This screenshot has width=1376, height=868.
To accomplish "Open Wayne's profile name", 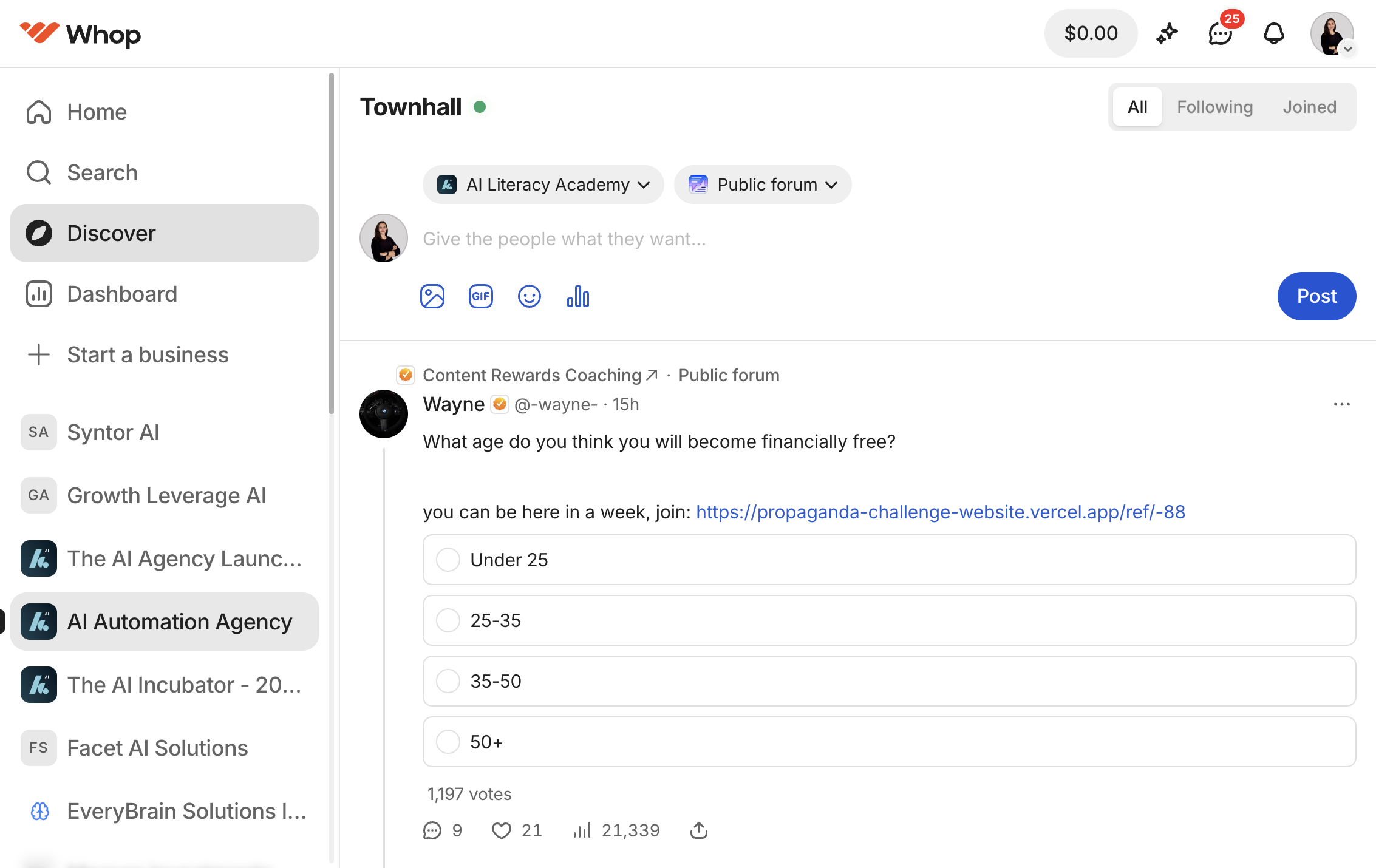I will [454, 404].
